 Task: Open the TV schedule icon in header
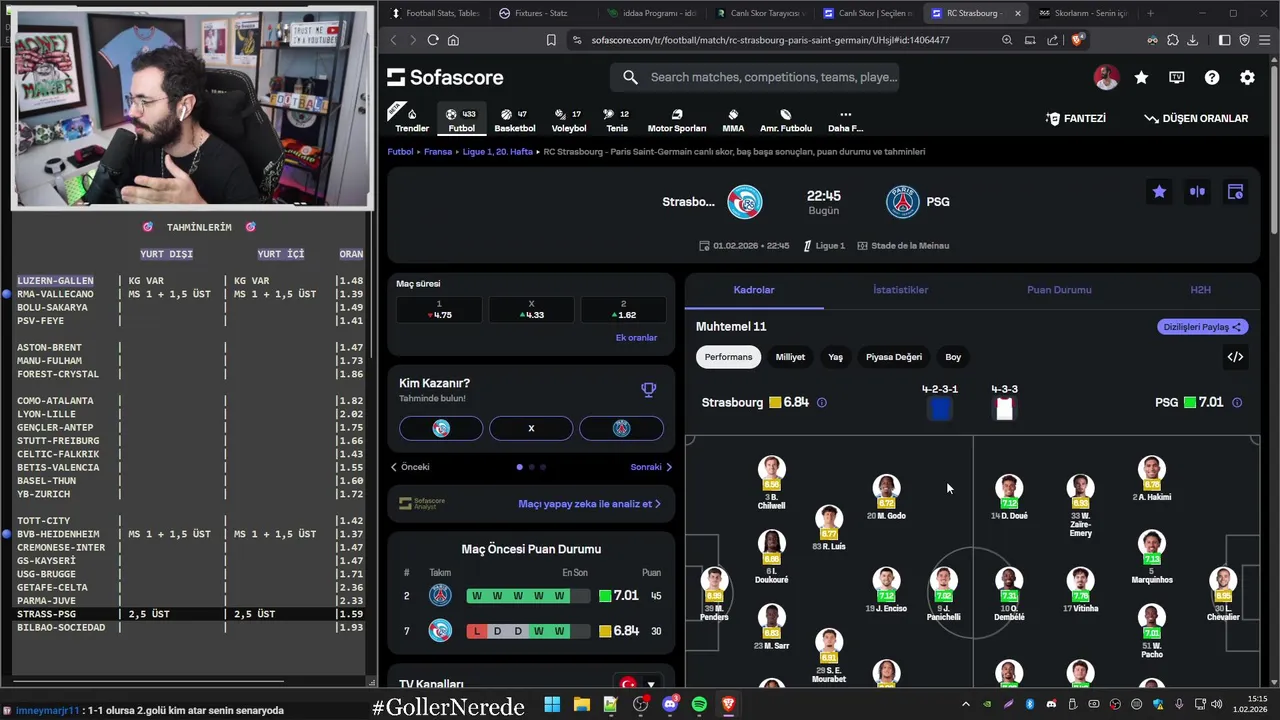pyautogui.click(x=1177, y=77)
